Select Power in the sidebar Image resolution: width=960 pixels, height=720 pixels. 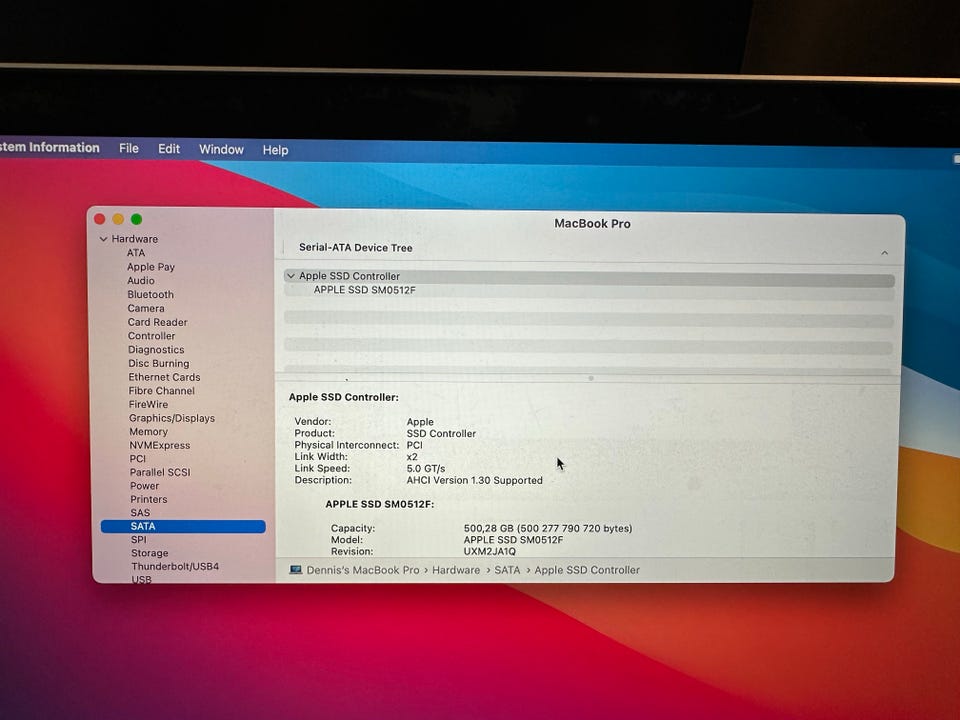144,486
